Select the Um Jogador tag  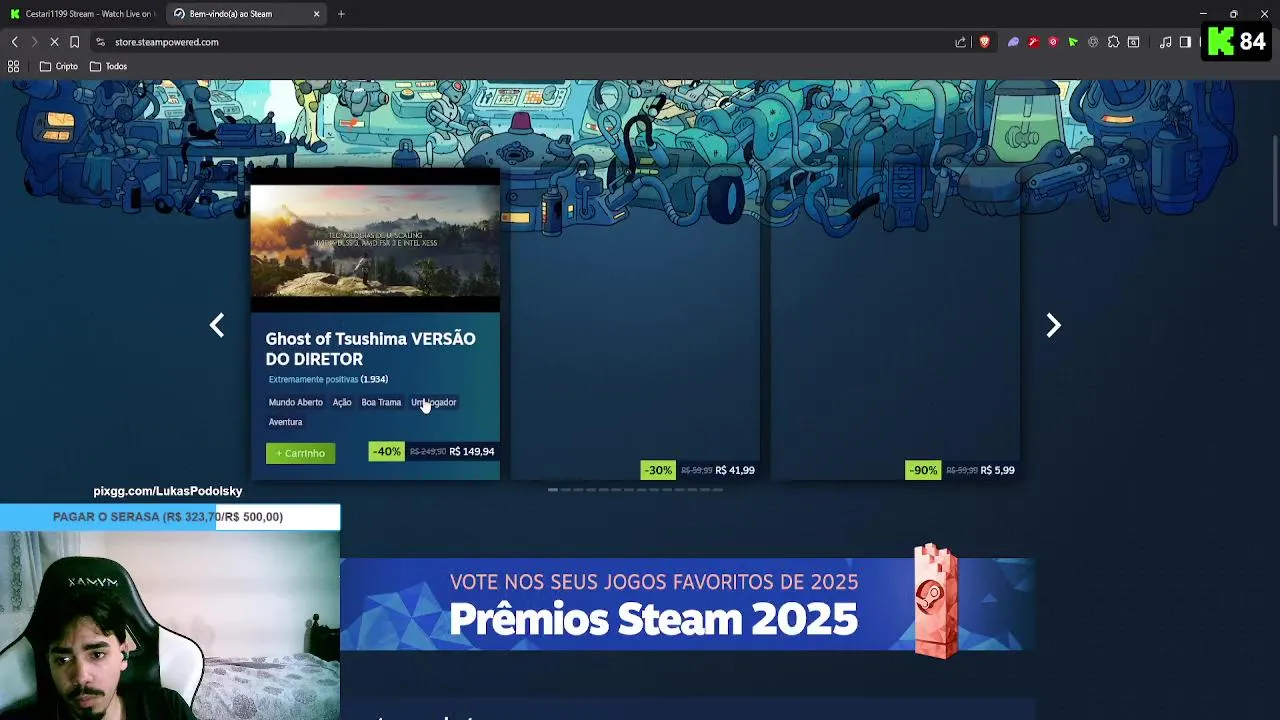(x=433, y=402)
